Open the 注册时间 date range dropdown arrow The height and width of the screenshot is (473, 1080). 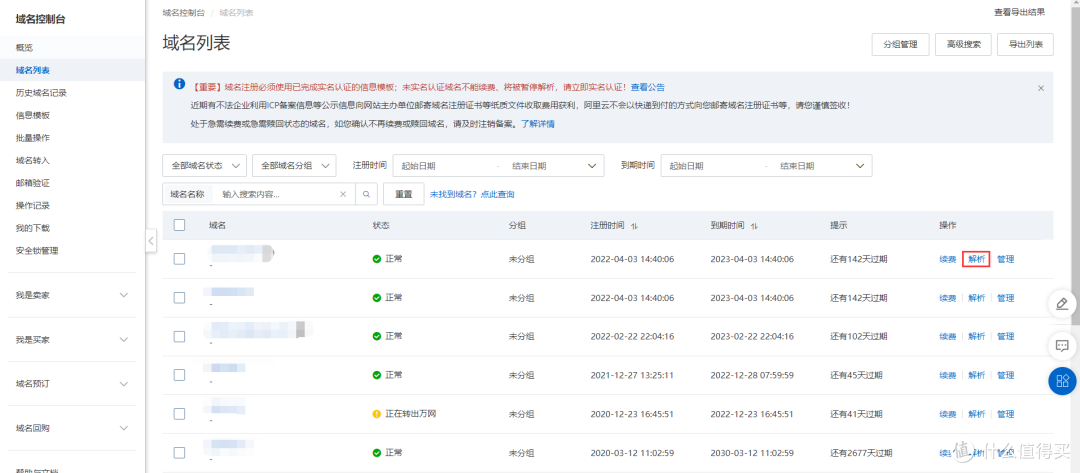click(592, 166)
